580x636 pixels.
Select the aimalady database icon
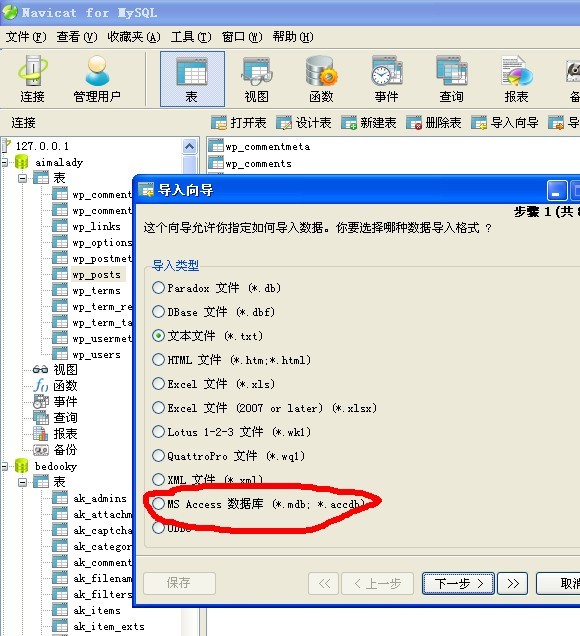point(21,162)
